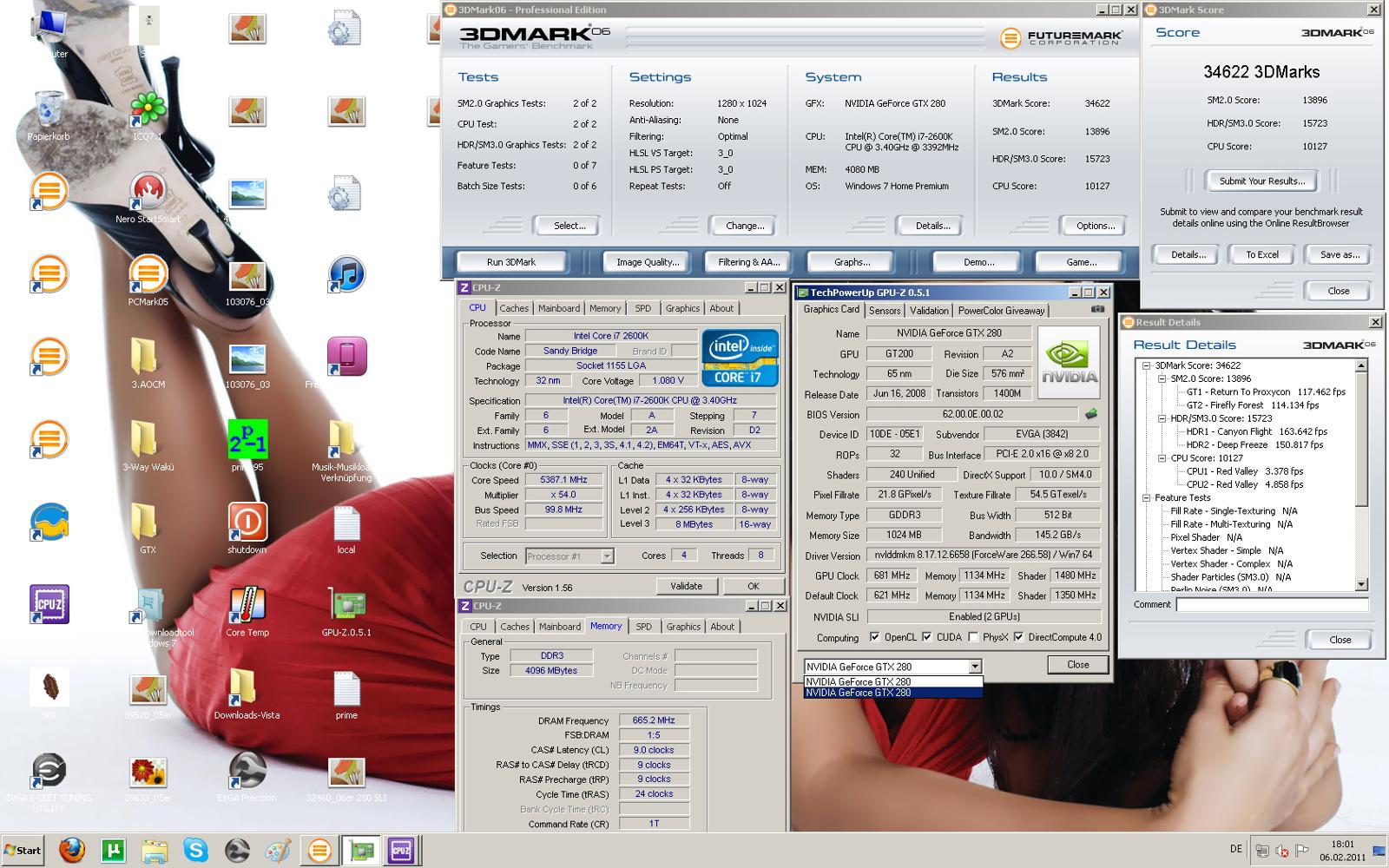Collapse the HDR/SM3.0 Score: 15723 node
Viewport: 1389px width, 868px height.
[1162, 418]
